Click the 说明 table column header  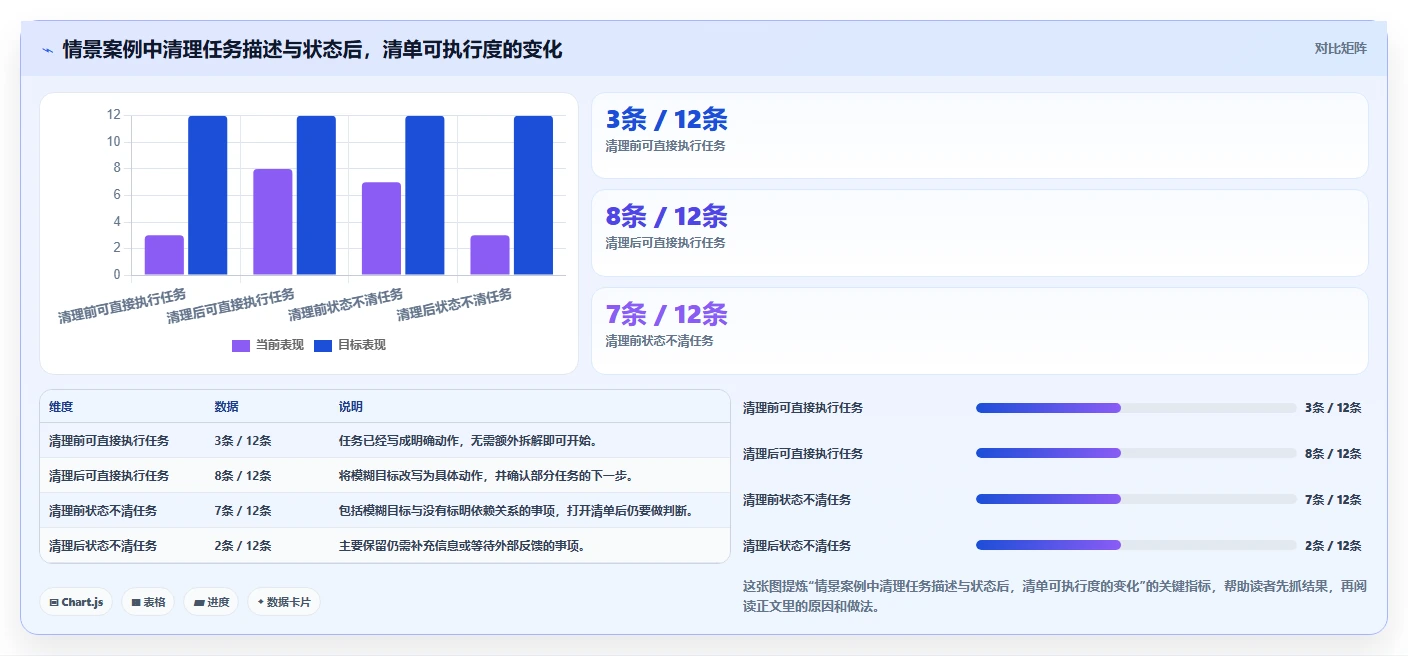pyautogui.click(x=351, y=407)
